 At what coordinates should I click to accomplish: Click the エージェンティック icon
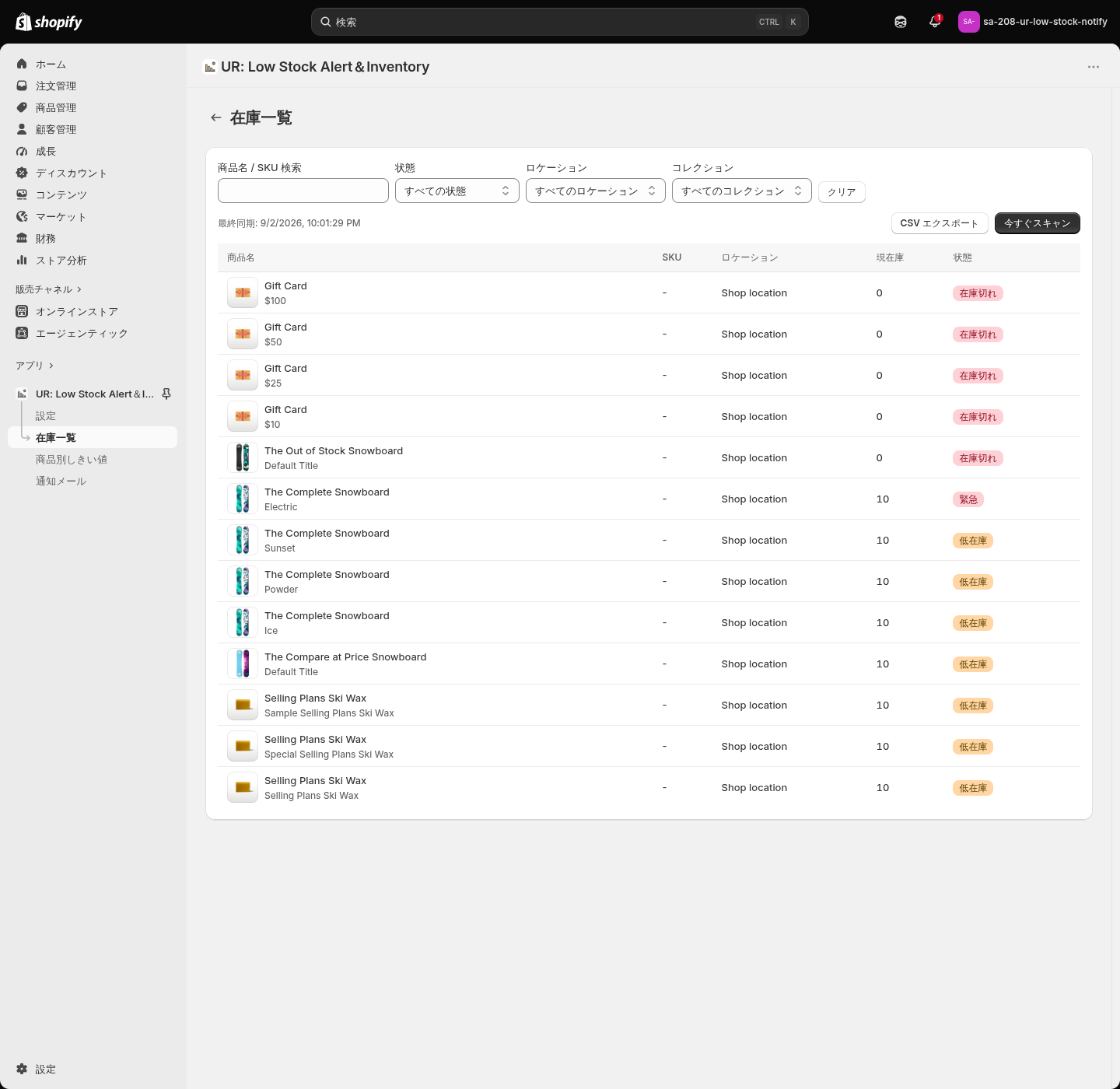coord(22,333)
